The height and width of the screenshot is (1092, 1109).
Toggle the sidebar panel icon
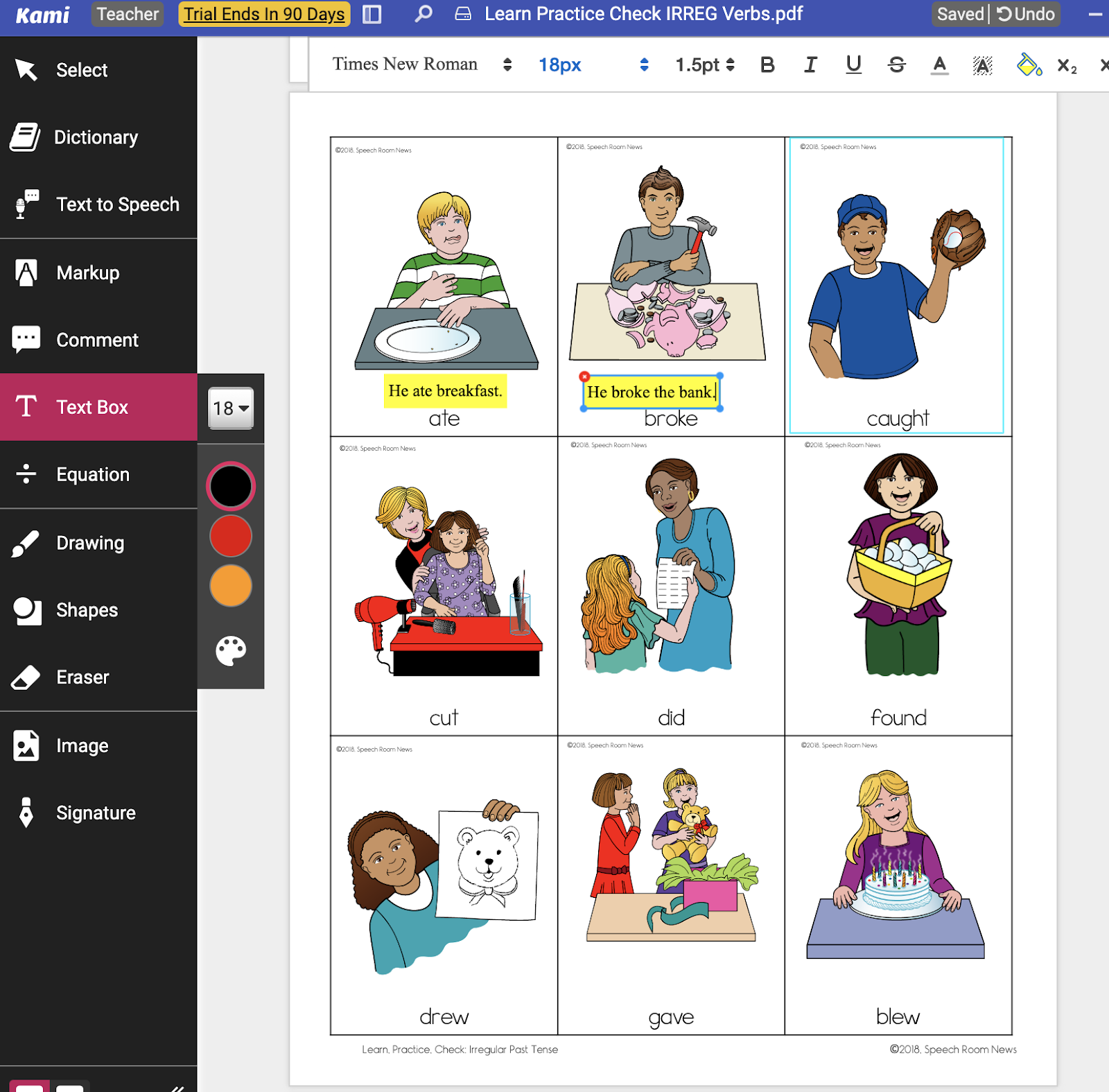click(x=372, y=14)
